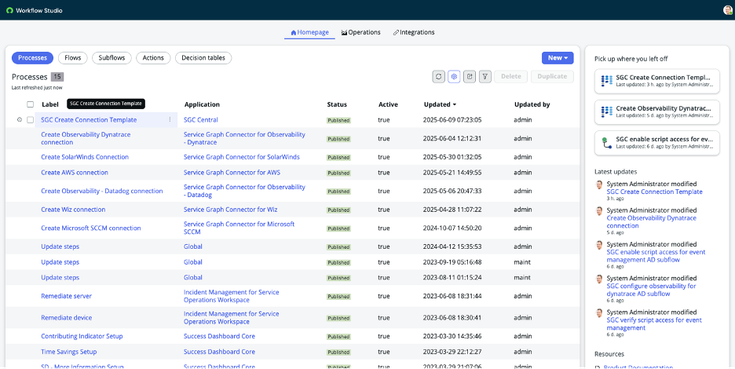Click the Application column header
The image size is (735, 369).
coord(202,104)
